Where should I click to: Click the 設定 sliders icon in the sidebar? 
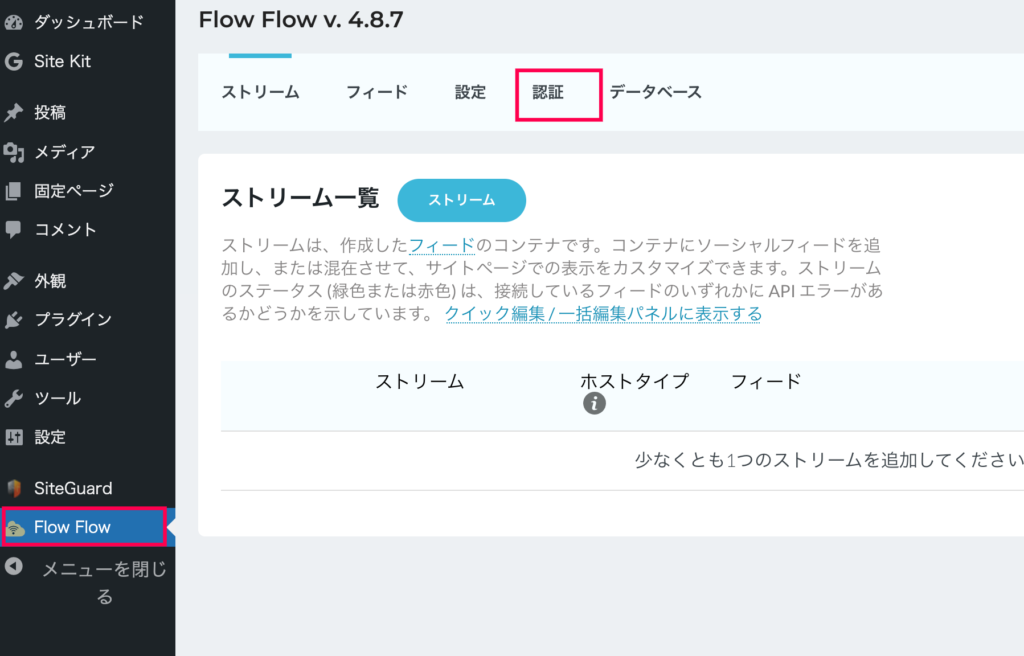click(x=14, y=437)
